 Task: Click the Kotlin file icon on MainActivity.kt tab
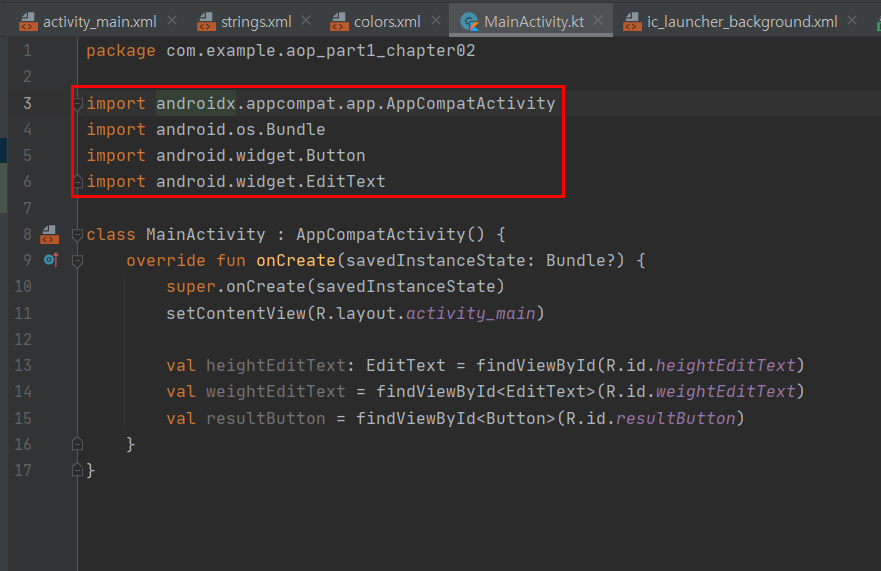coord(469,22)
